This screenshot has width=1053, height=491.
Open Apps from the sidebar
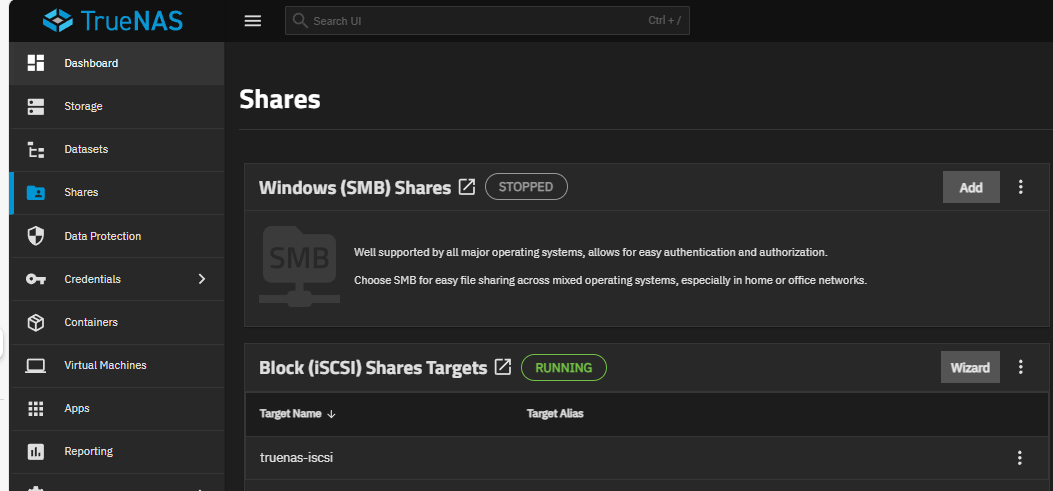point(117,408)
